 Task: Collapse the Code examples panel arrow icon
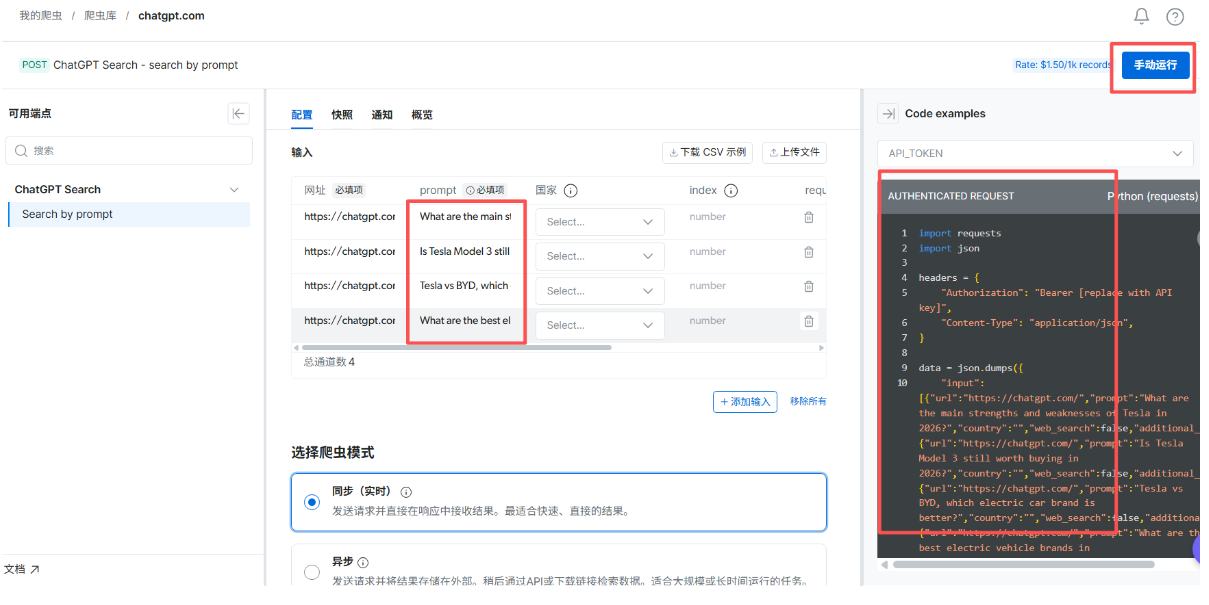(887, 113)
